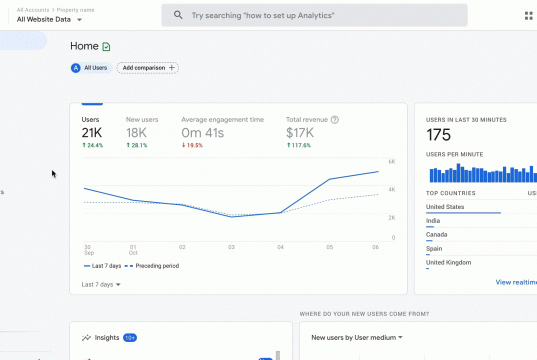Click the All Users segment badge
The image size is (537, 360).
(91, 68)
